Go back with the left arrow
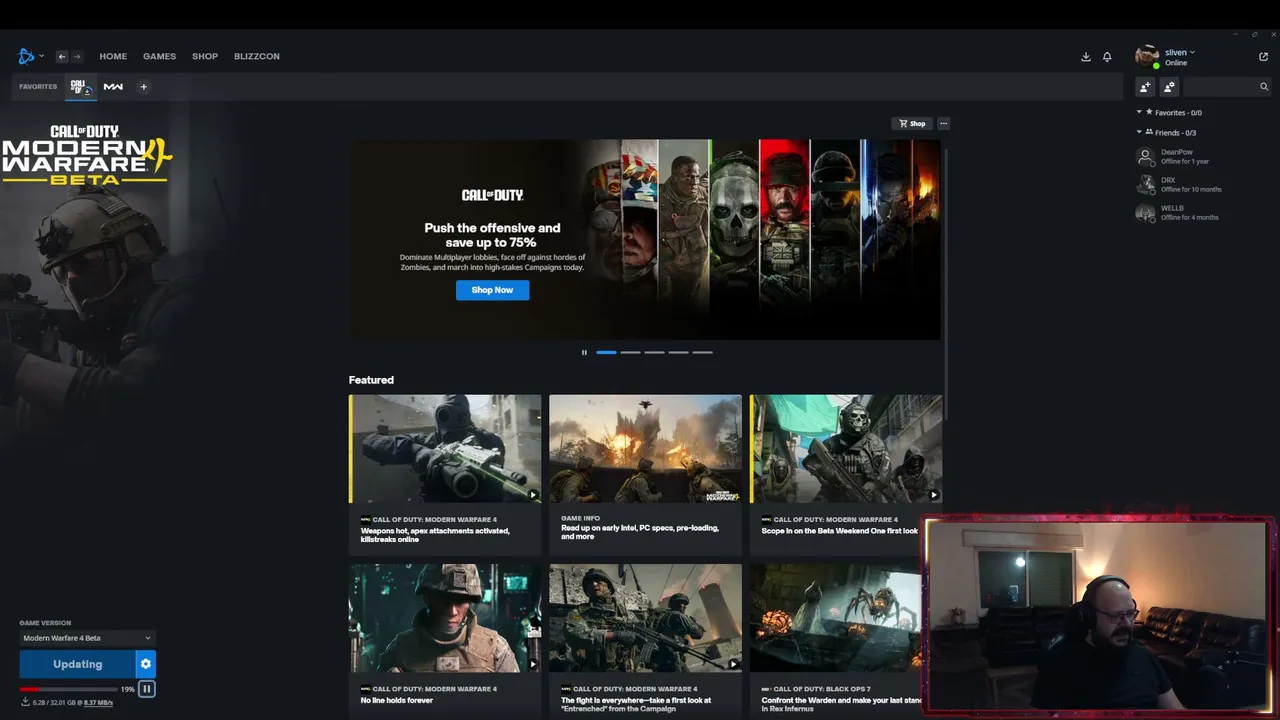The height and width of the screenshot is (720, 1280). [x=61, y=57]
